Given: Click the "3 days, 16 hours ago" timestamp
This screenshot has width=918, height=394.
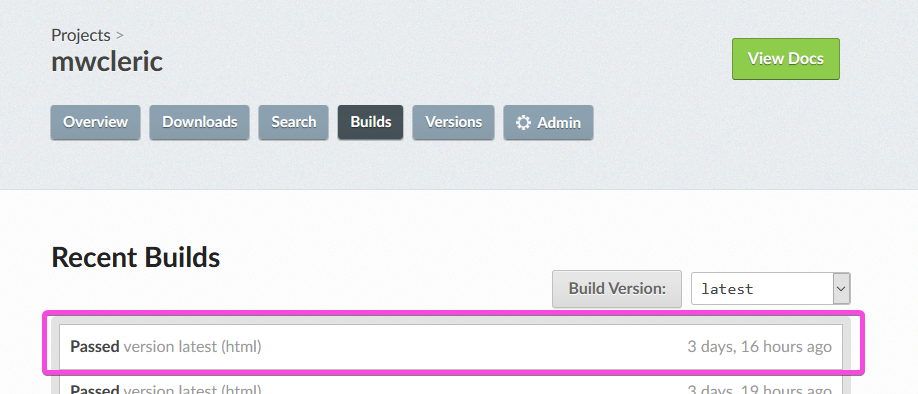Looking at the screenshot, I should pos(759,347).
